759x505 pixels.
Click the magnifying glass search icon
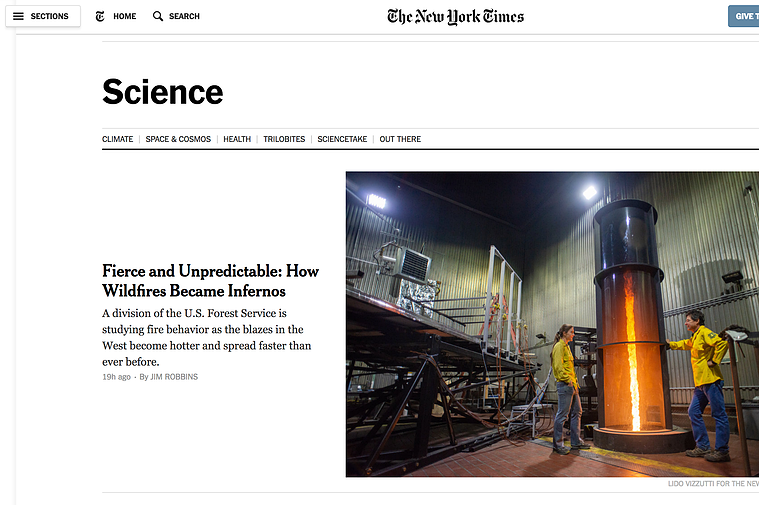pyautogui.click(x=158, y=16)
